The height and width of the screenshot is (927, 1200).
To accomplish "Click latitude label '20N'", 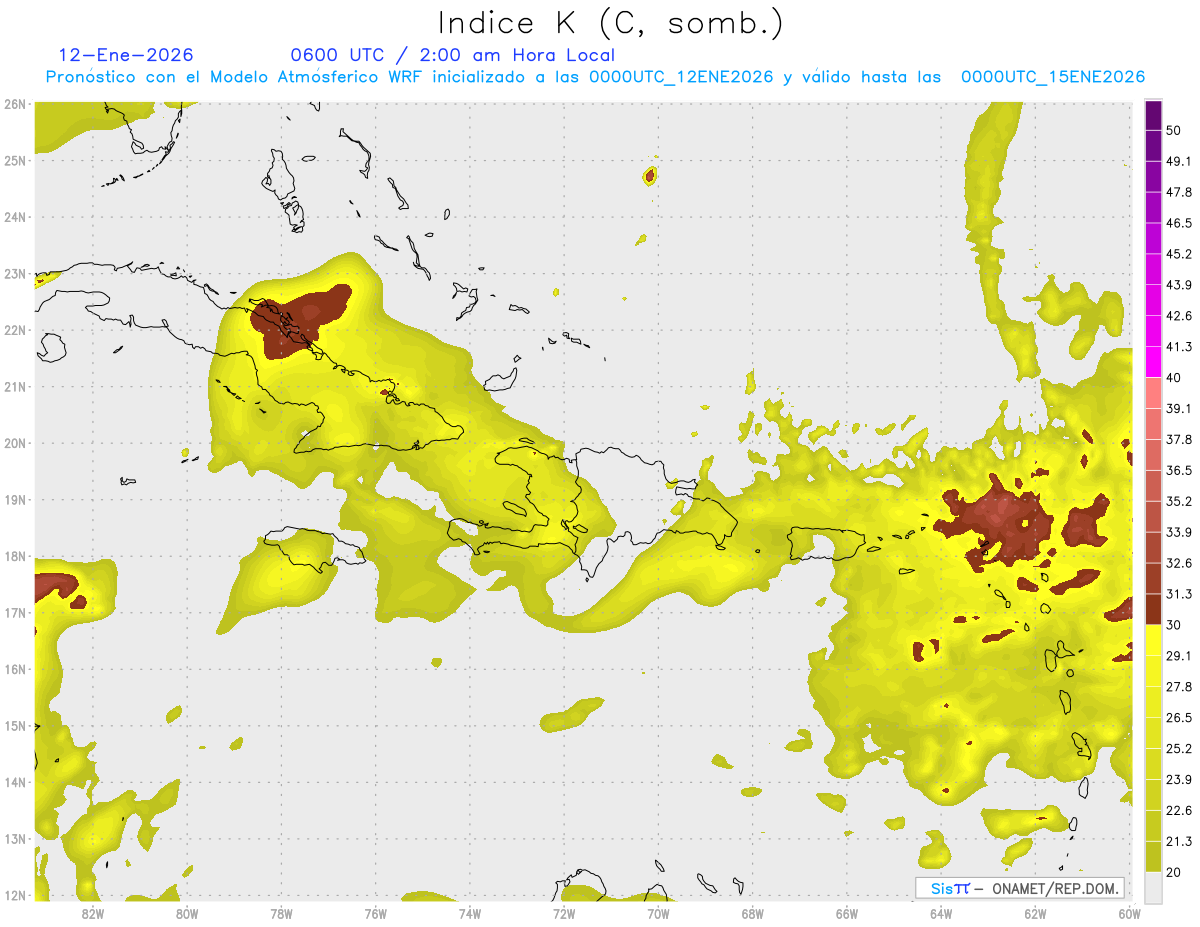I will tap(15, 443).
